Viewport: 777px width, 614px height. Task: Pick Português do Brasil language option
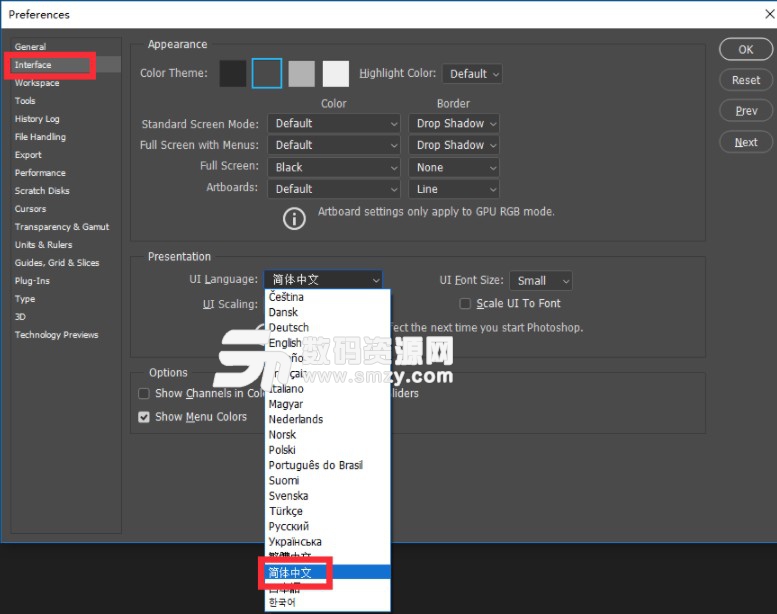315,465
